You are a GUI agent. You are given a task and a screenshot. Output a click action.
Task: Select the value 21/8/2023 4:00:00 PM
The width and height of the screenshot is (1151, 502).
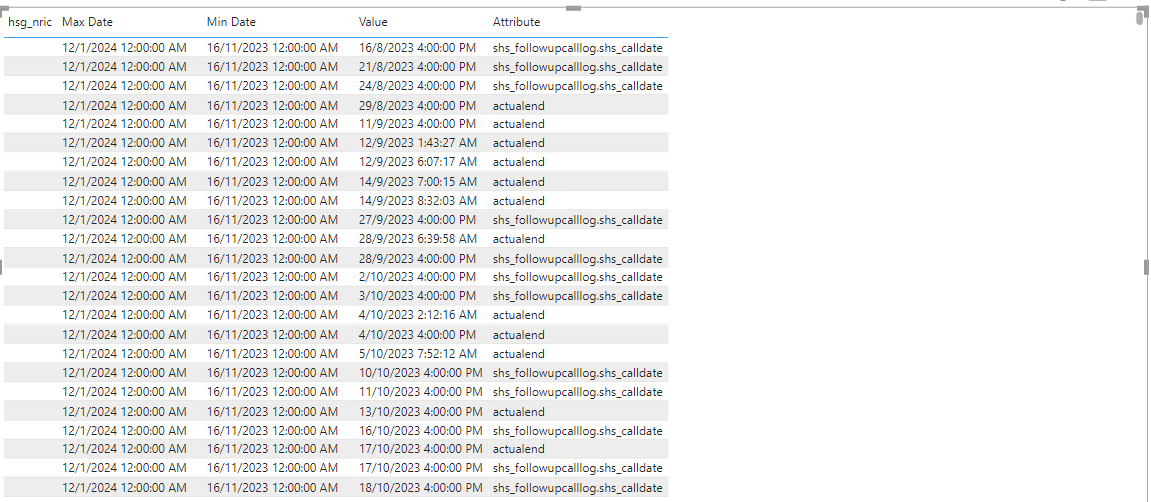click(x=417, y=67)
